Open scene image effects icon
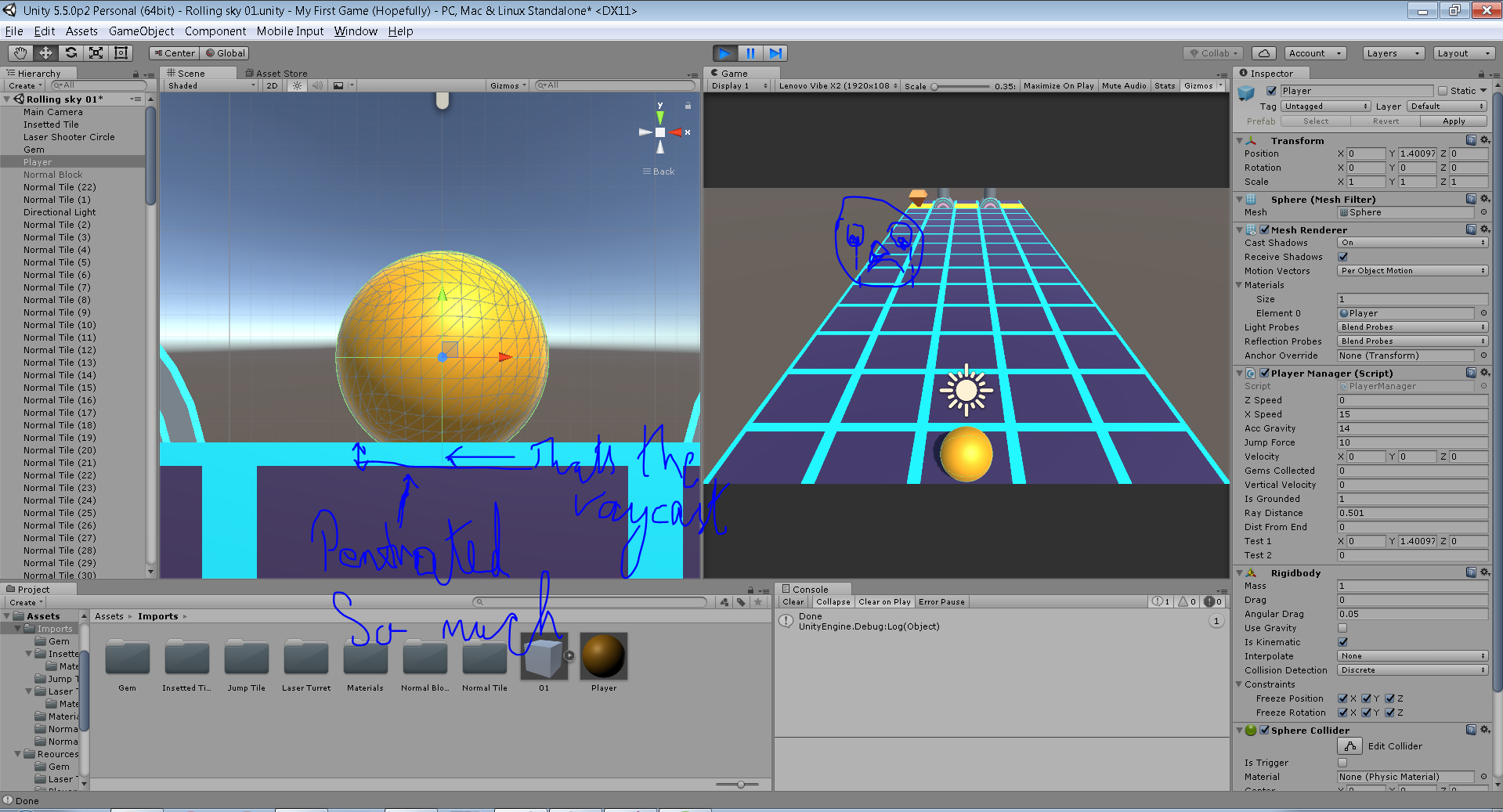 point(338,85)
